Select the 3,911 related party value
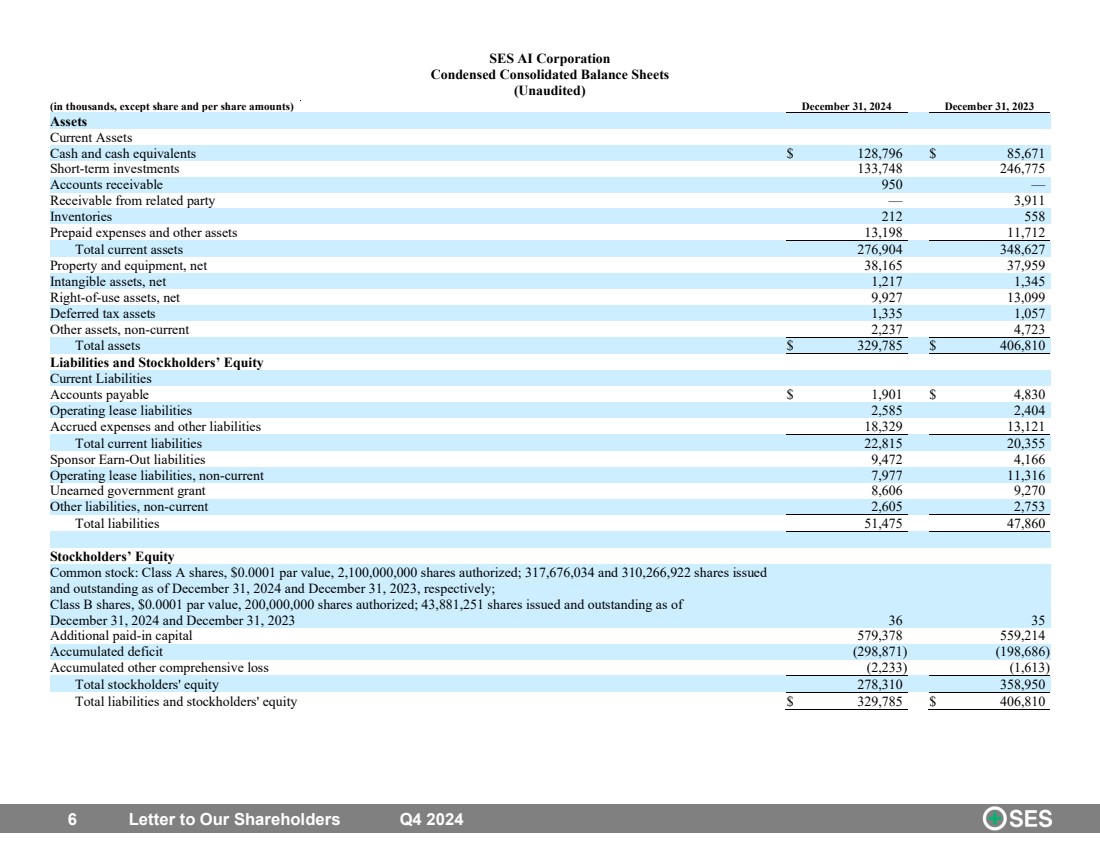 tap(1029, 201)
